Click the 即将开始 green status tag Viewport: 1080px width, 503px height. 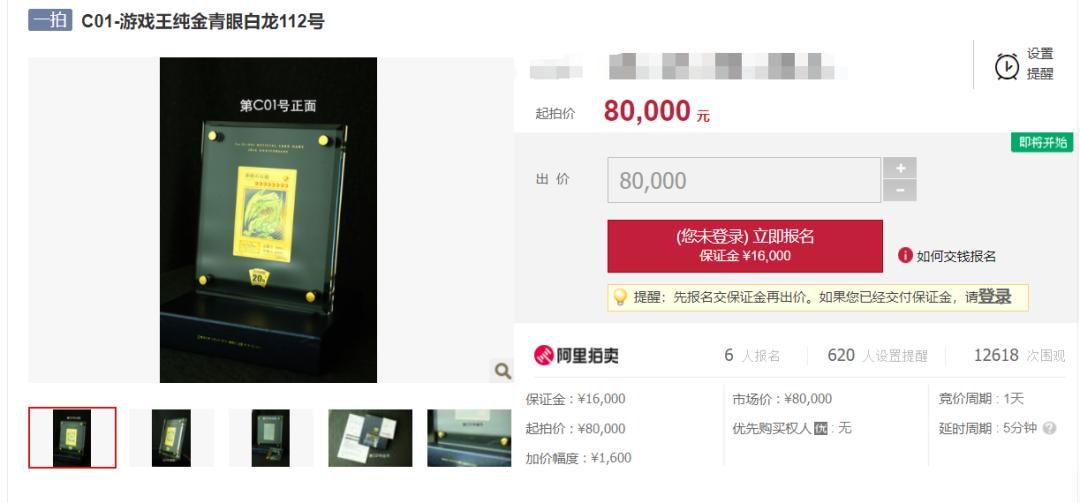coord(1042,142)
